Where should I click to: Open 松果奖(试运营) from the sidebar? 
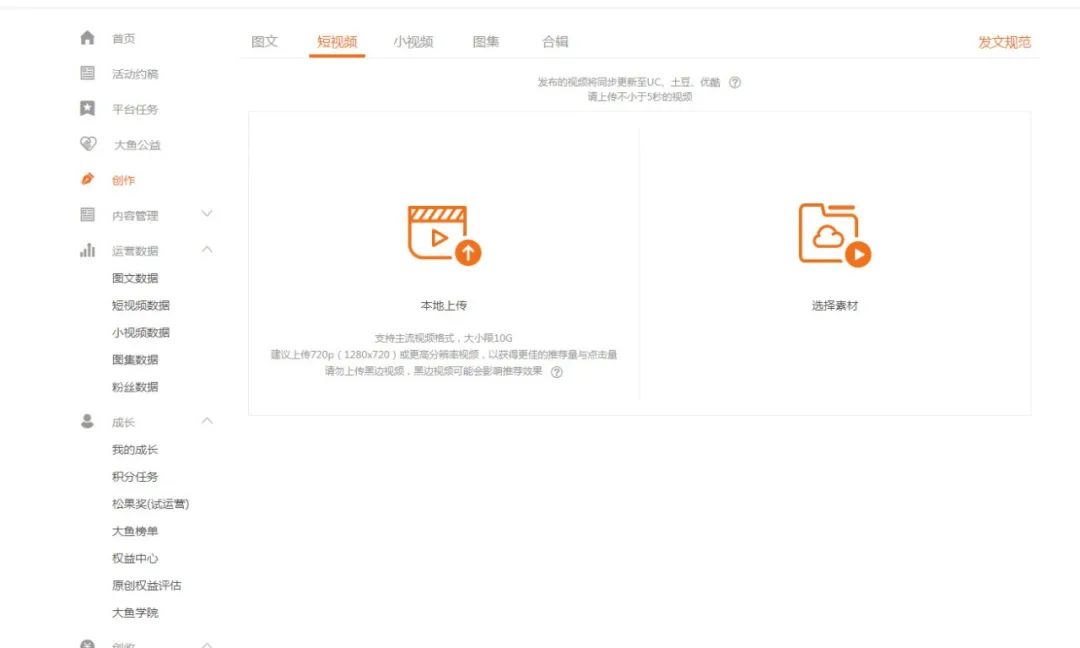point(150,504)
